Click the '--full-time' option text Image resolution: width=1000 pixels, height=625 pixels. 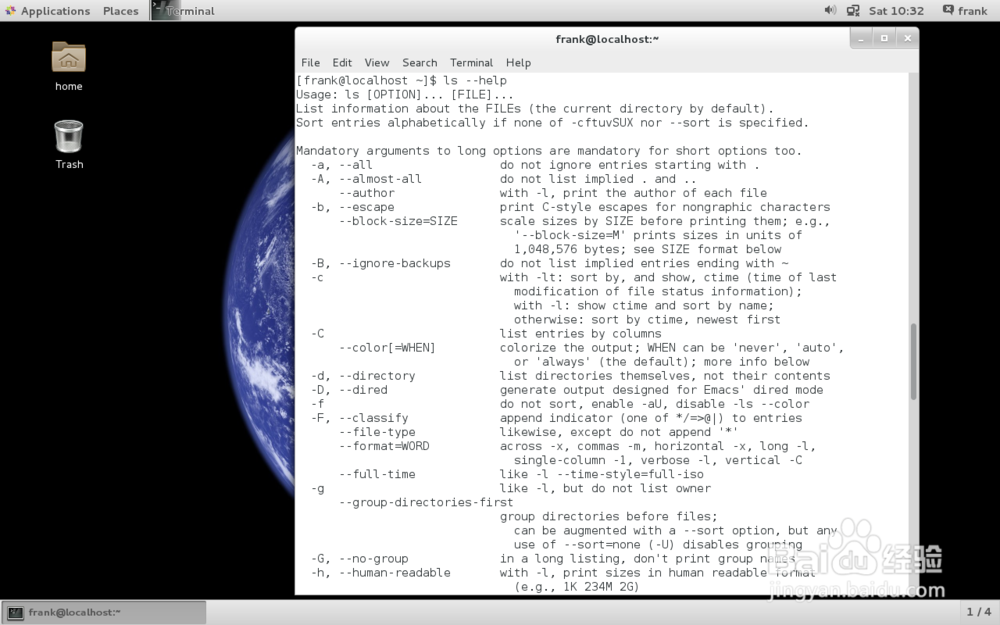coord(377,474)
